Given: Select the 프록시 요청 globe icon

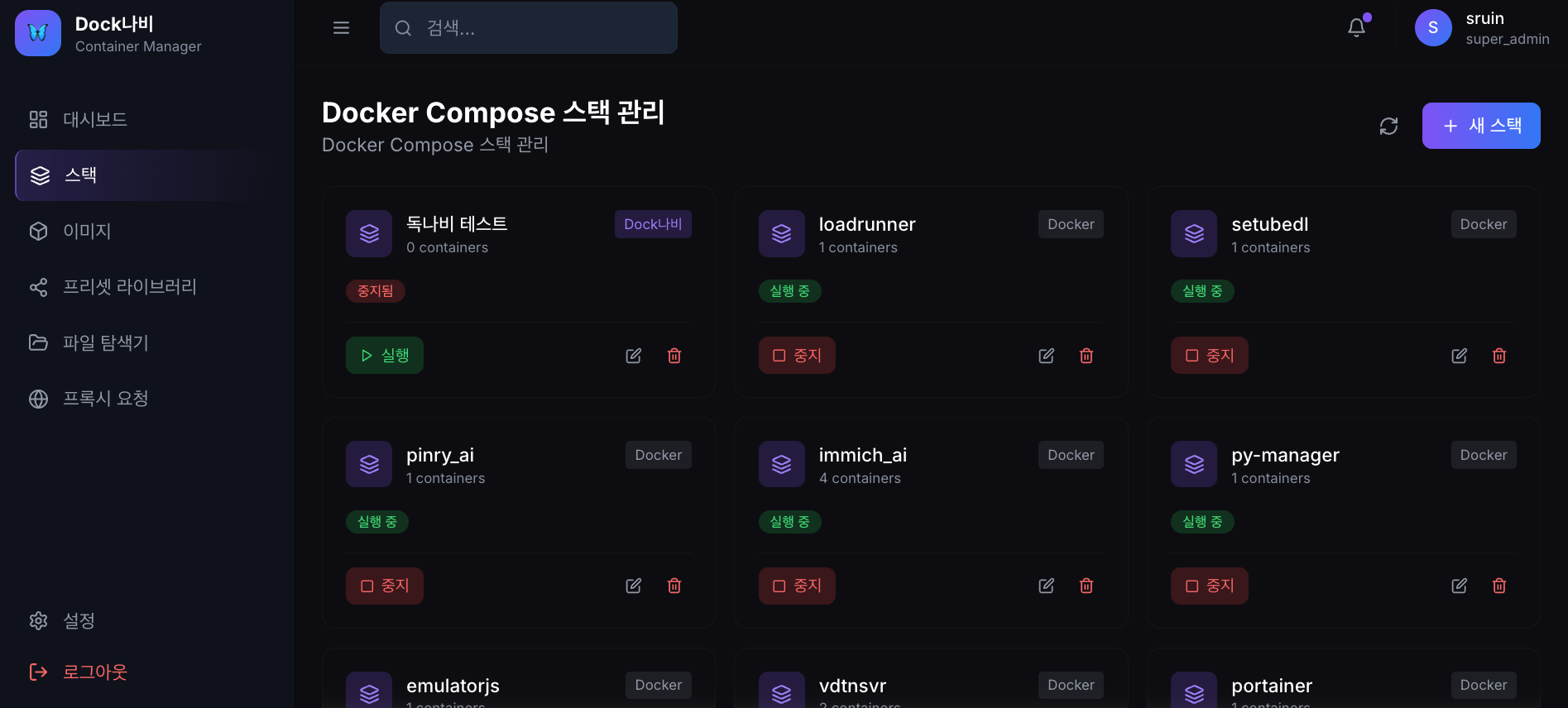Looking at the screenshot, I should pyautogui.click(x=38, y=398).
